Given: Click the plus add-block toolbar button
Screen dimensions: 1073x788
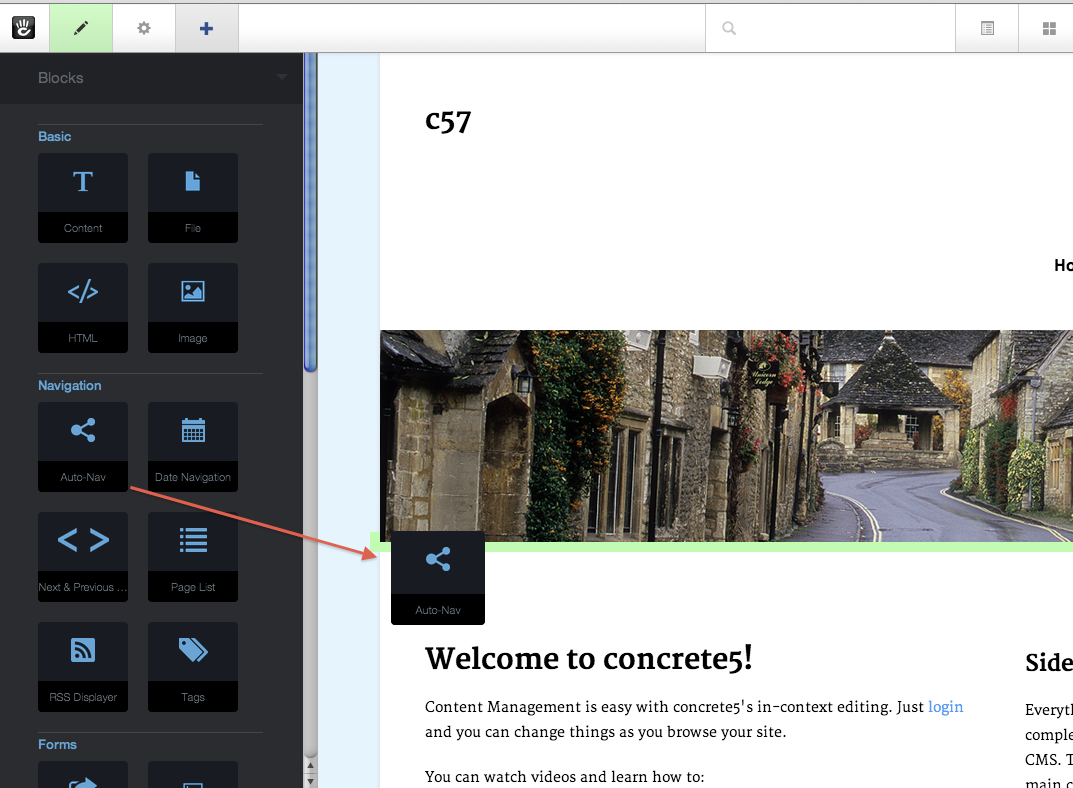Looking at the screenshot, I should pyautogui.click(x=207, y=28).
